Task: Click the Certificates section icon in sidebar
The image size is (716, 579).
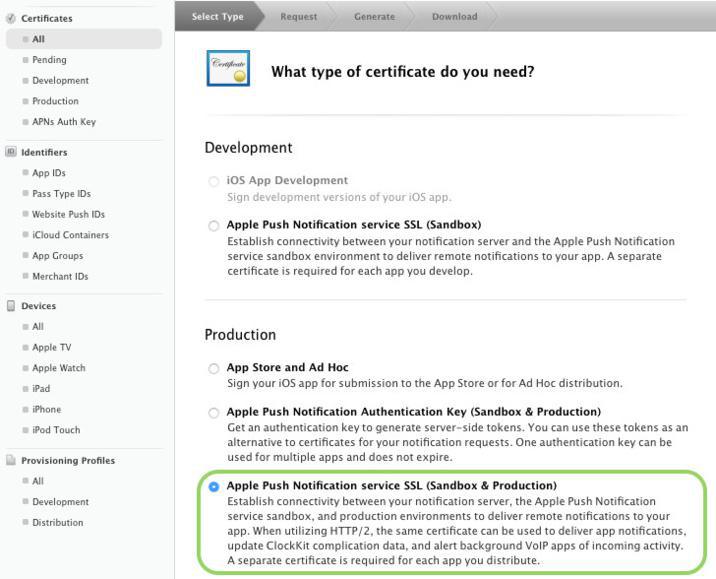Action: 11,18
